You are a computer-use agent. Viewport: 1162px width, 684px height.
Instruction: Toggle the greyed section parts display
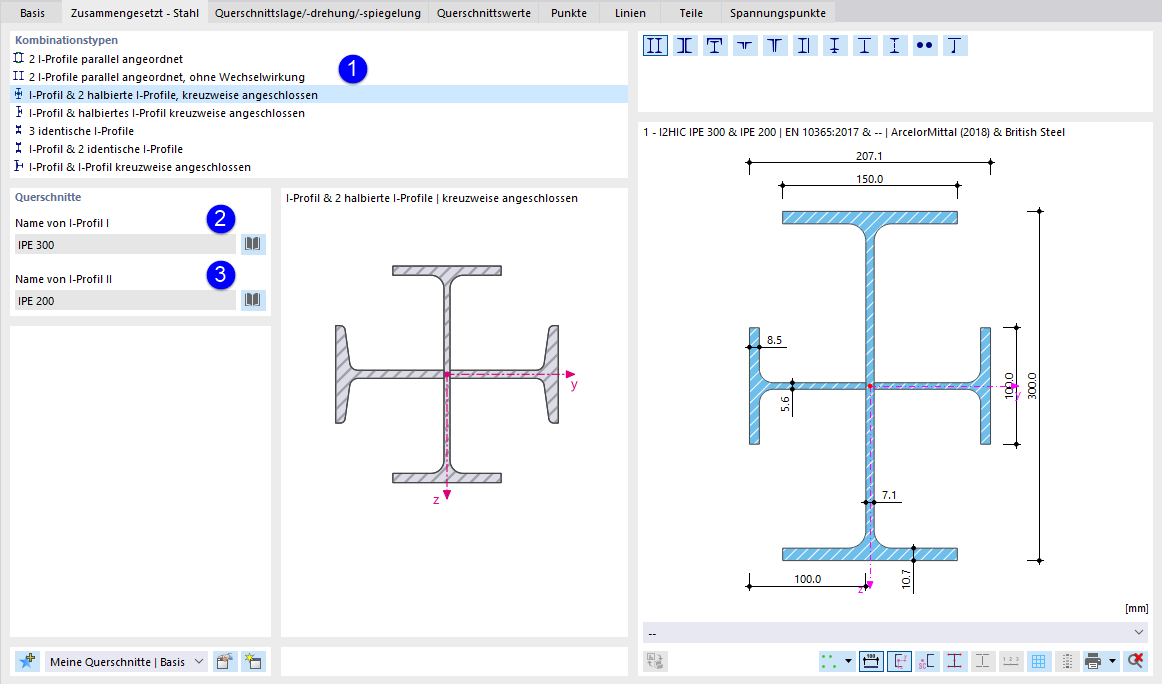(x=983, y=661)
